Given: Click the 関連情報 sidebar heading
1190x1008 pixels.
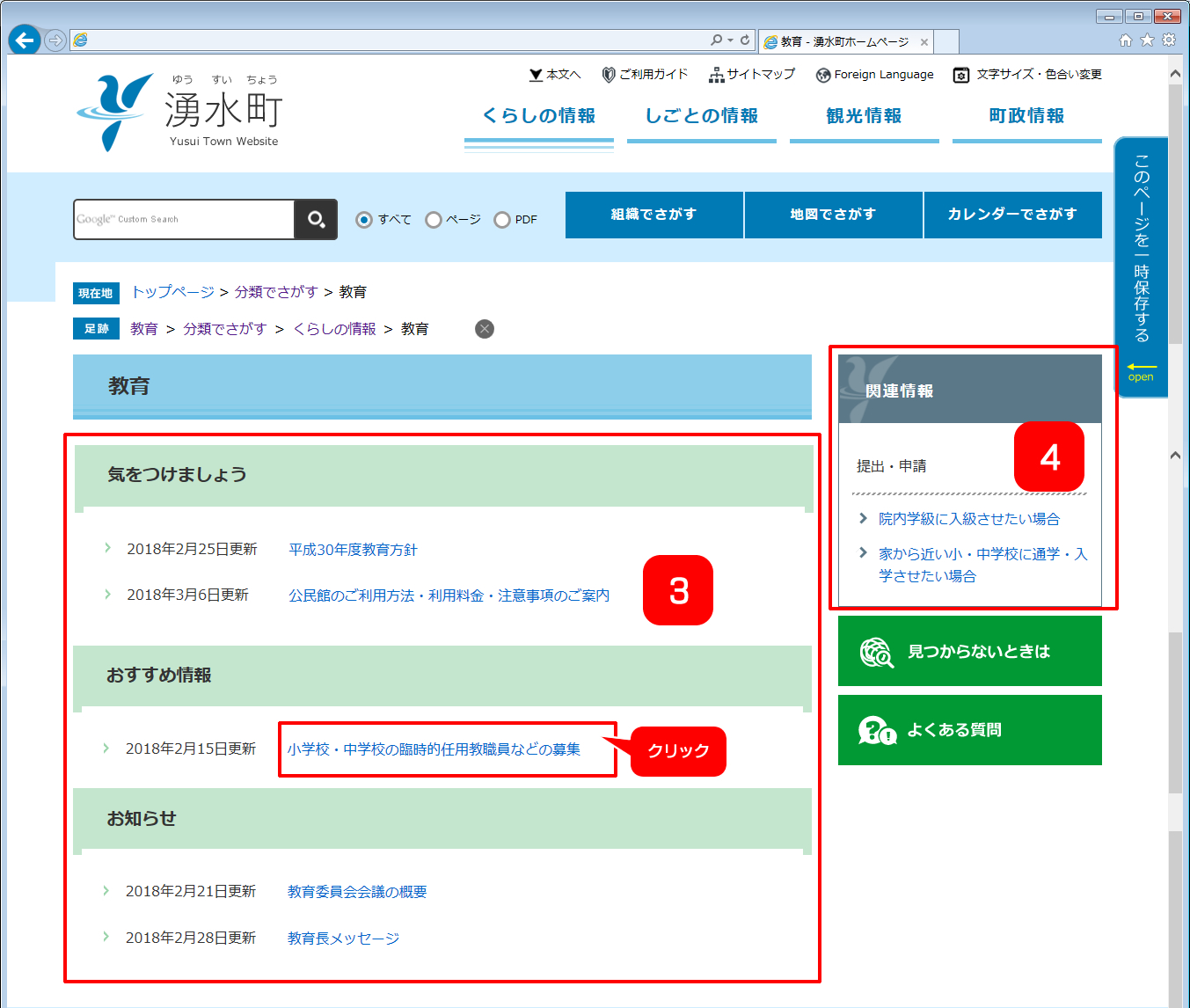Looking at the screenshot, I should (900, 391).
